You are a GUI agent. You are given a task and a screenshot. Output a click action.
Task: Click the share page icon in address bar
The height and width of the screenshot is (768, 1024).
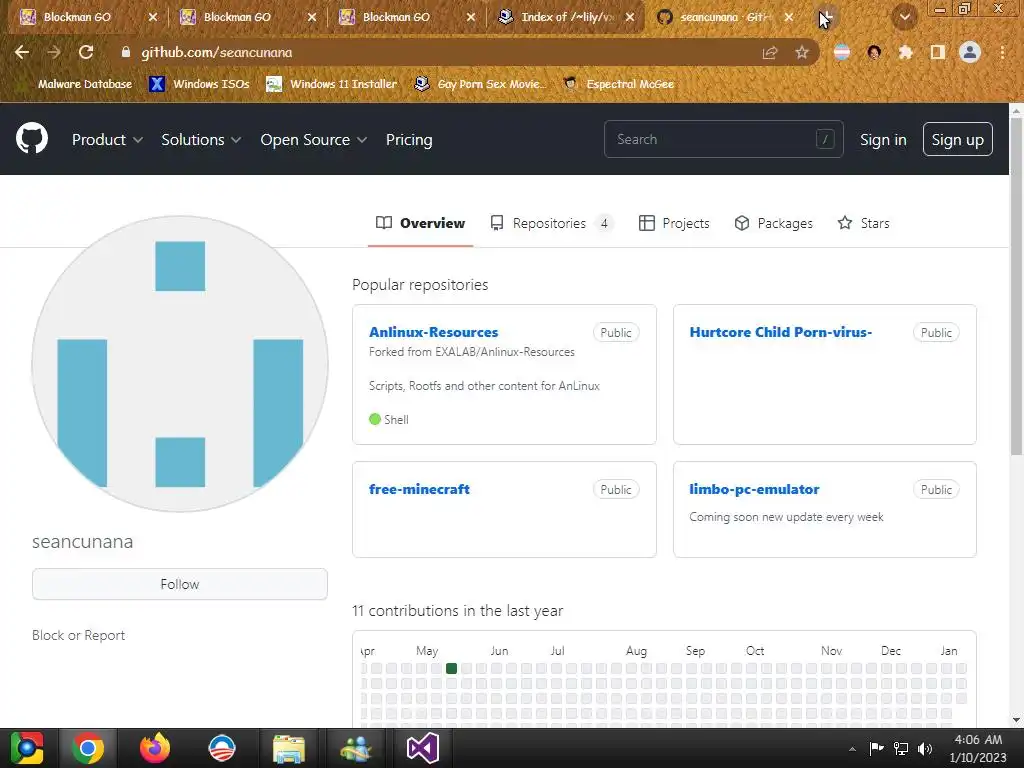click(x=770, y=52)
